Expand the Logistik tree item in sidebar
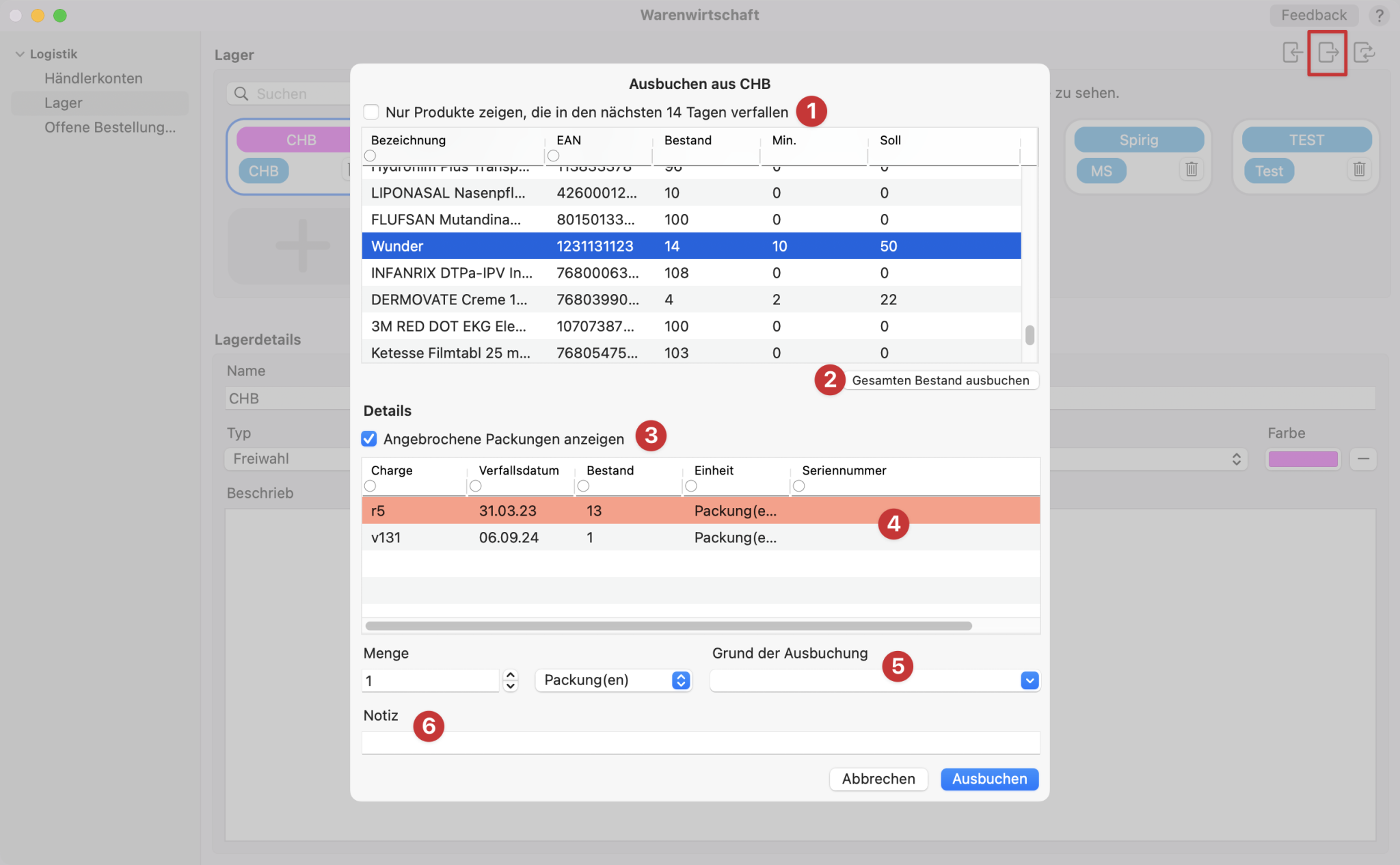The image size is (1400, 865). [21, 53]
